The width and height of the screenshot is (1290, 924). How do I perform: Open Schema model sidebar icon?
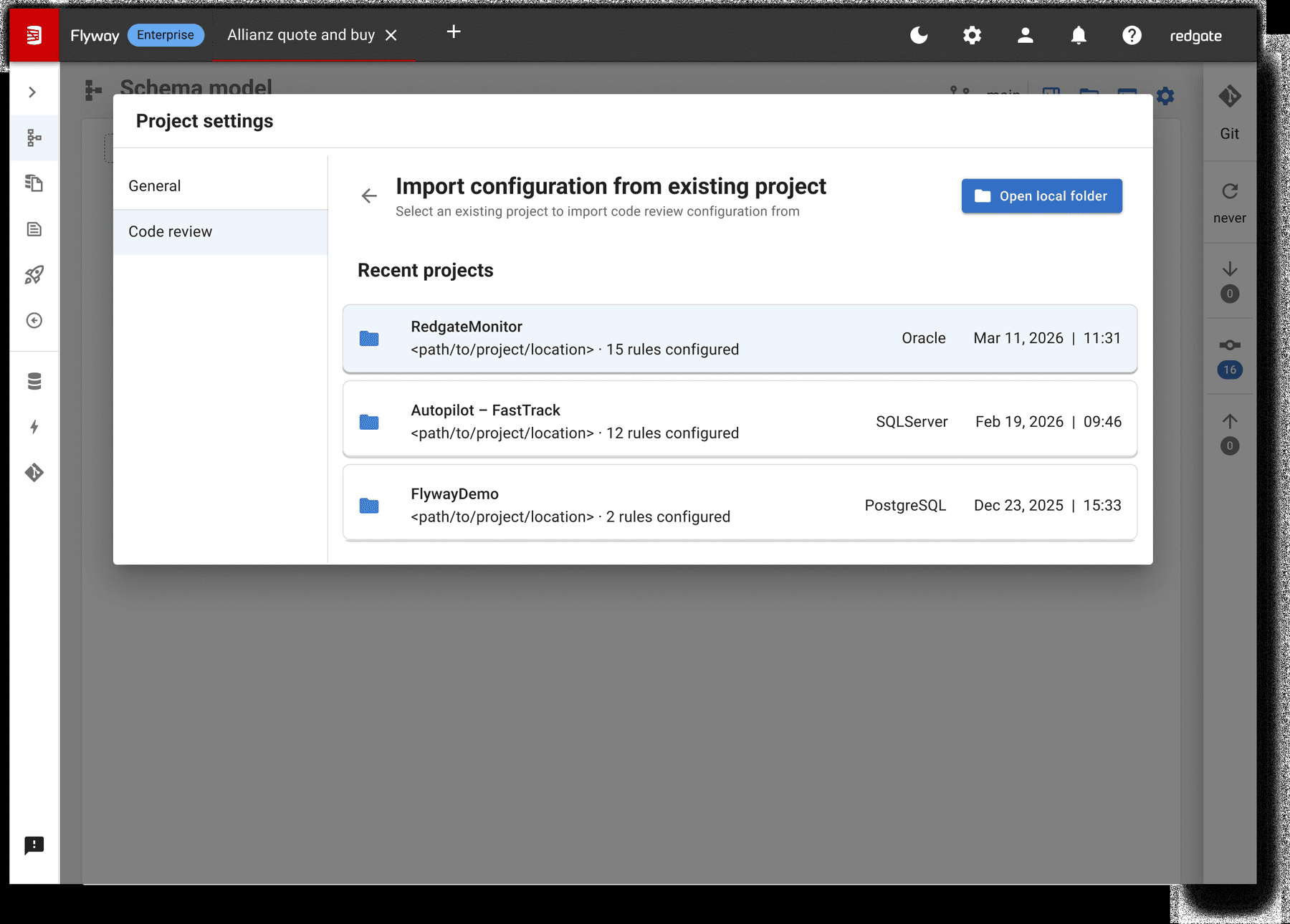(x=34, y=138)
